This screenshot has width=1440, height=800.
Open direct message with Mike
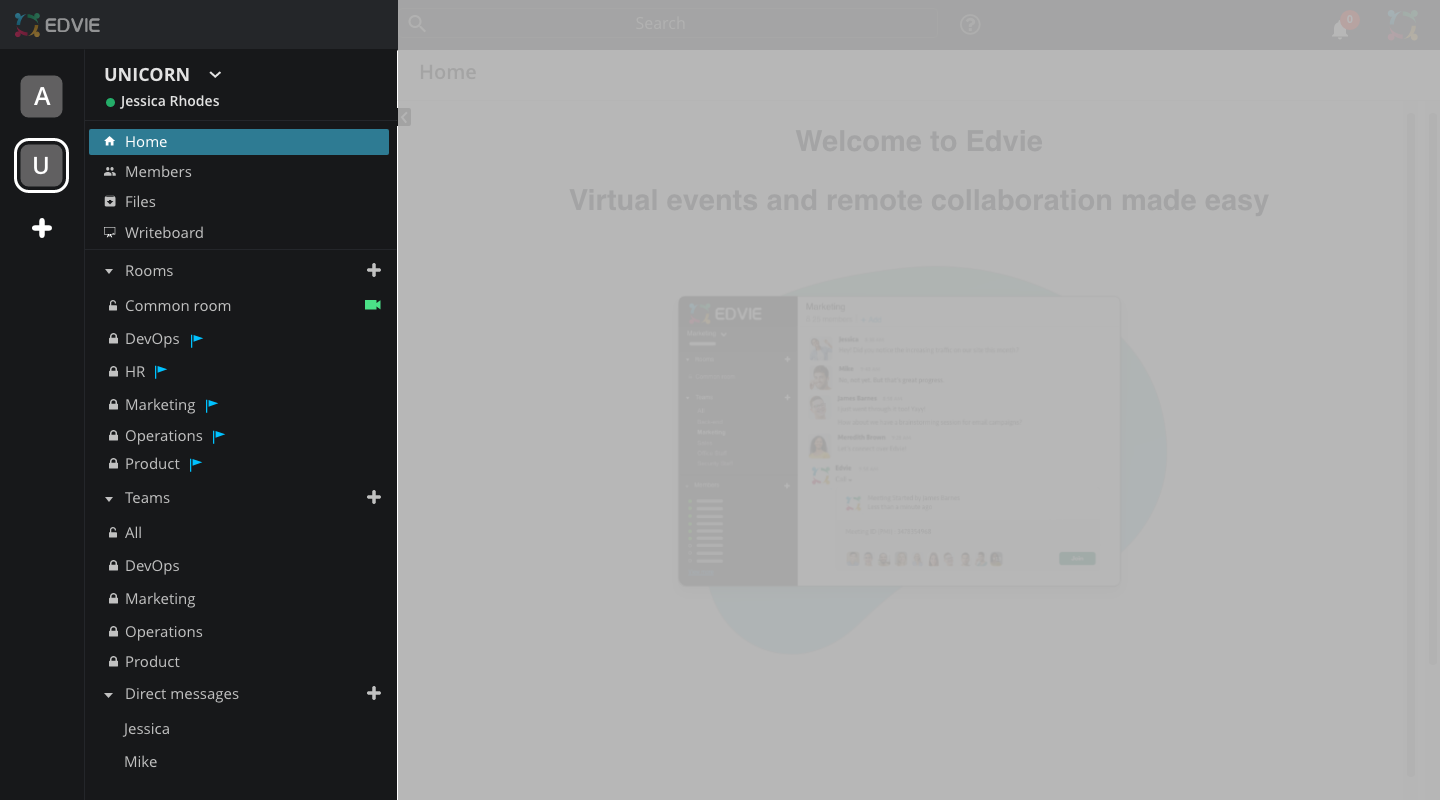point(141,762)
